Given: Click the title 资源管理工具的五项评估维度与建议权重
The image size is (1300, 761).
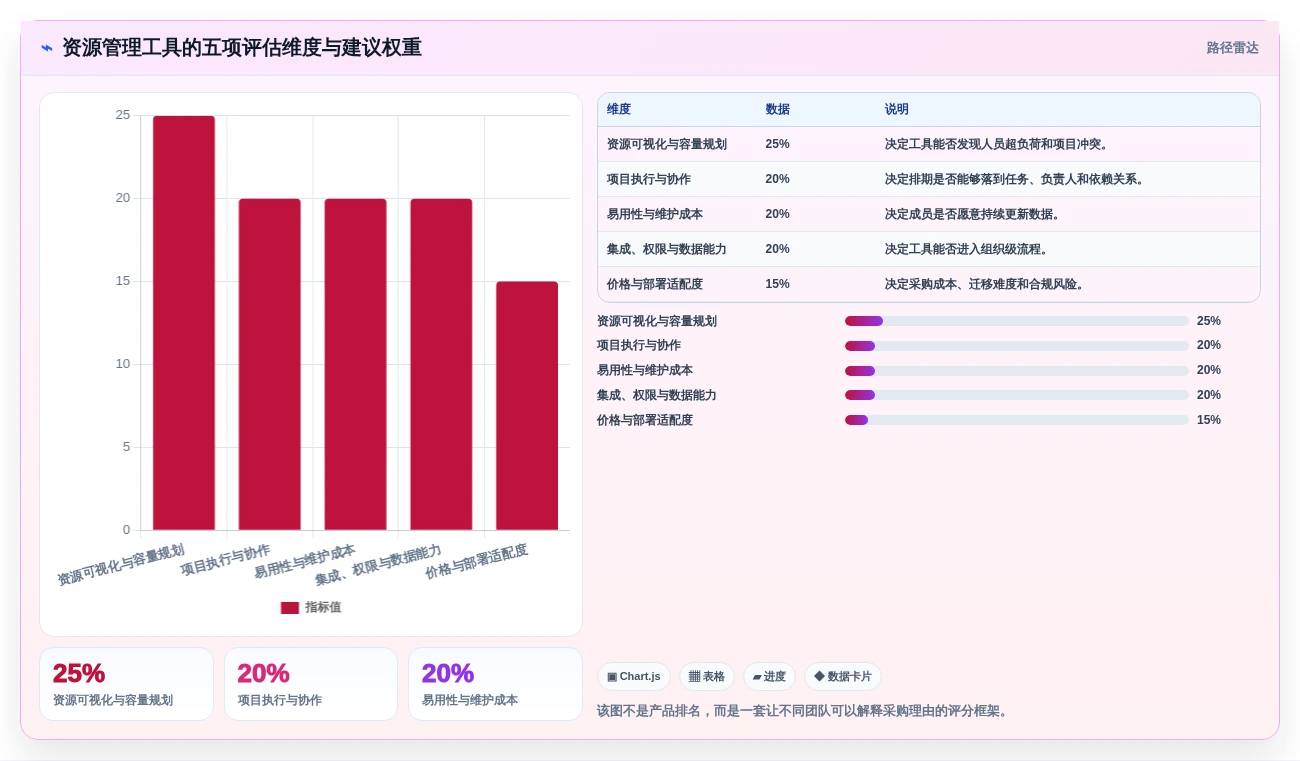Looking at the screenshot, I should coord(242,48).
